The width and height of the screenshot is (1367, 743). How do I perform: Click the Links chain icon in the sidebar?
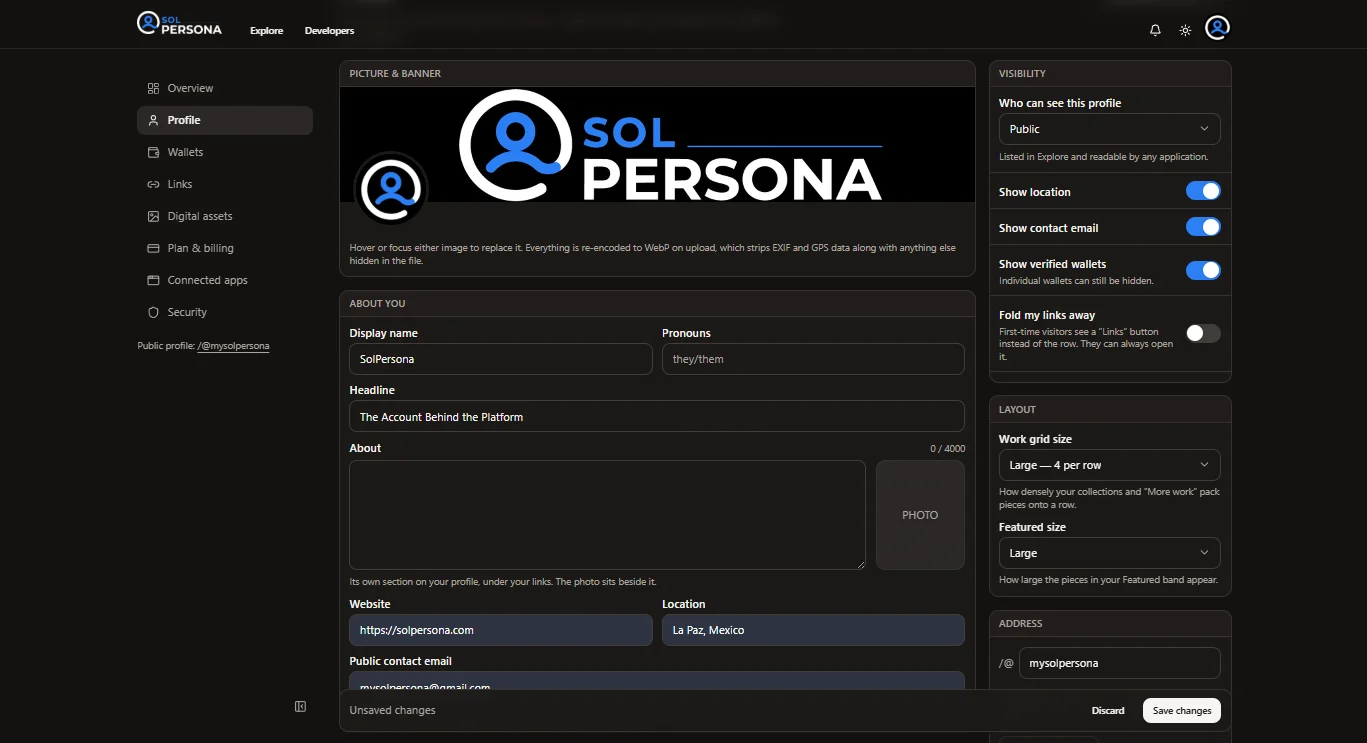pos(153,184)
